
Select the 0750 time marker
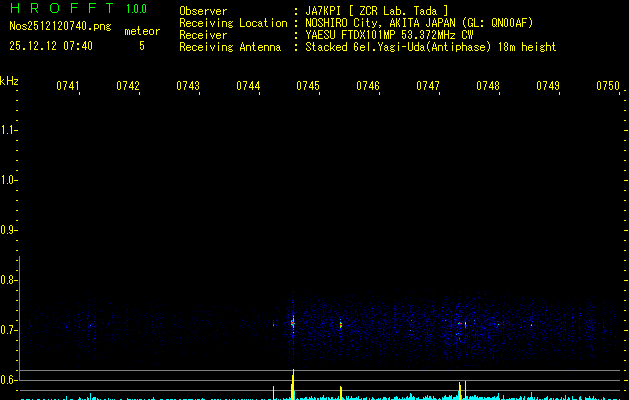pos(607,86)
